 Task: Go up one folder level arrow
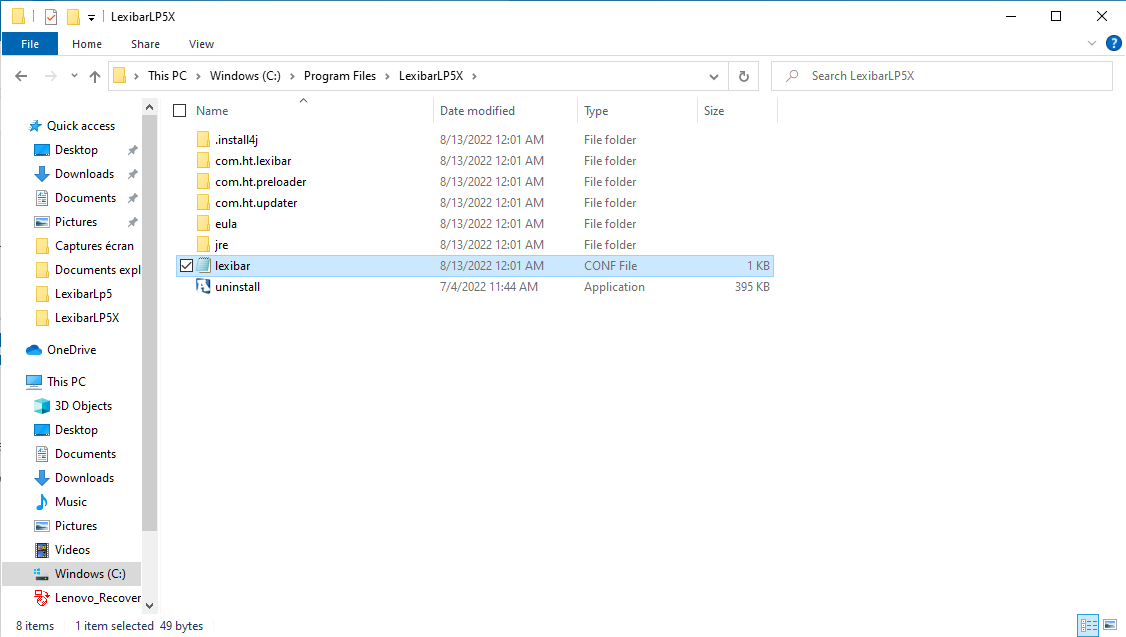[x=95, y=76]
